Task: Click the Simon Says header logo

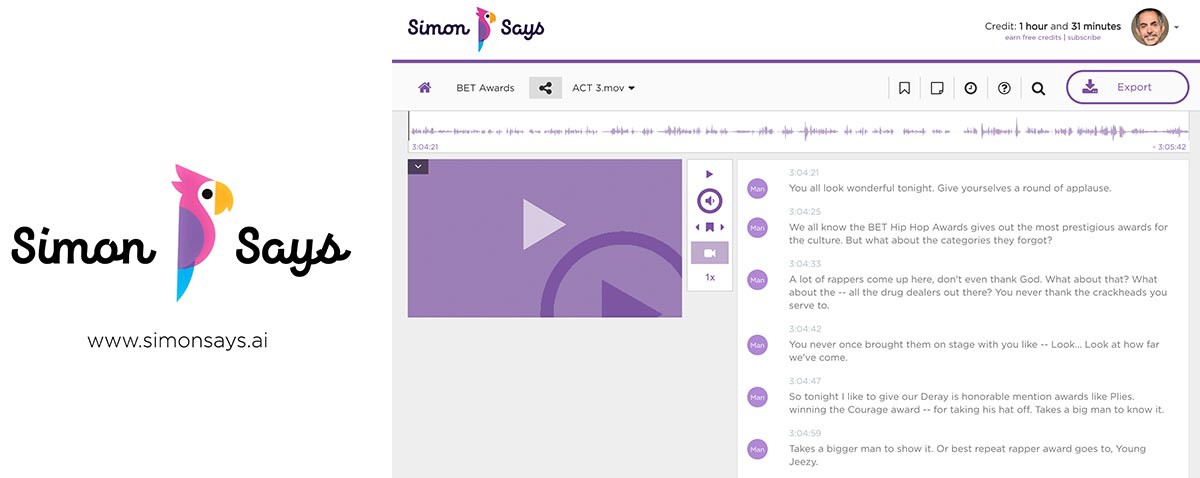Action: (x=476, y=28)
